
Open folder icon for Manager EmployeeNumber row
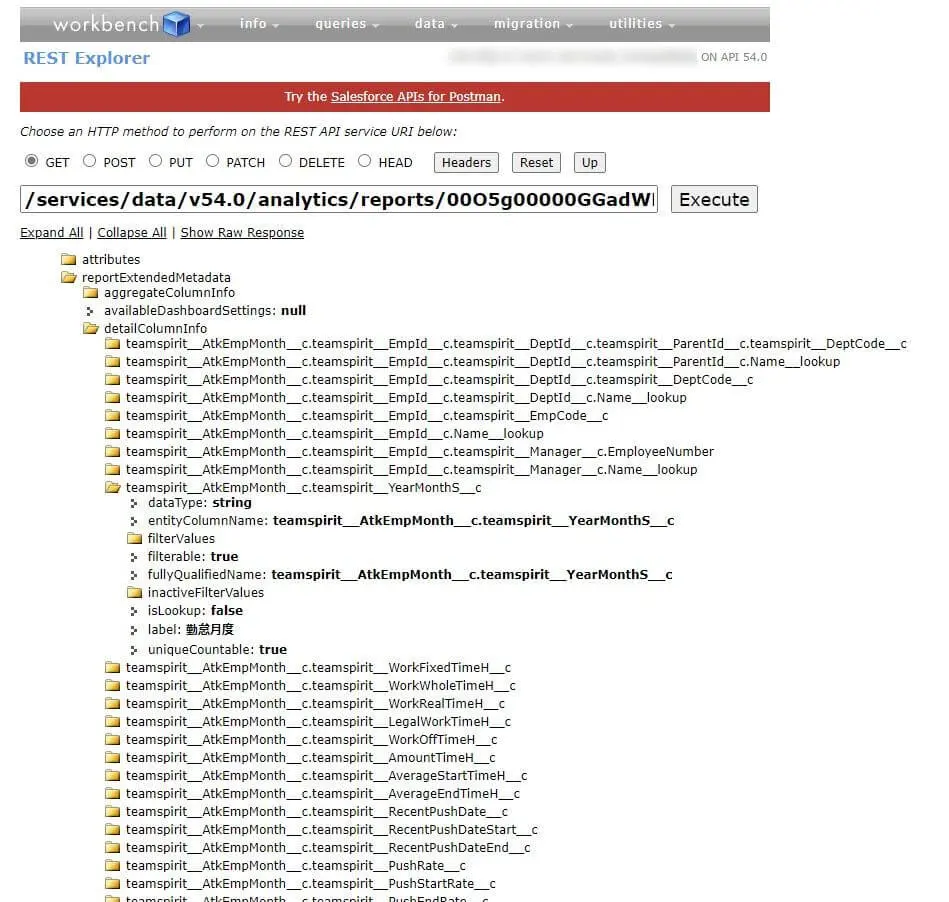tap(113, 452)
